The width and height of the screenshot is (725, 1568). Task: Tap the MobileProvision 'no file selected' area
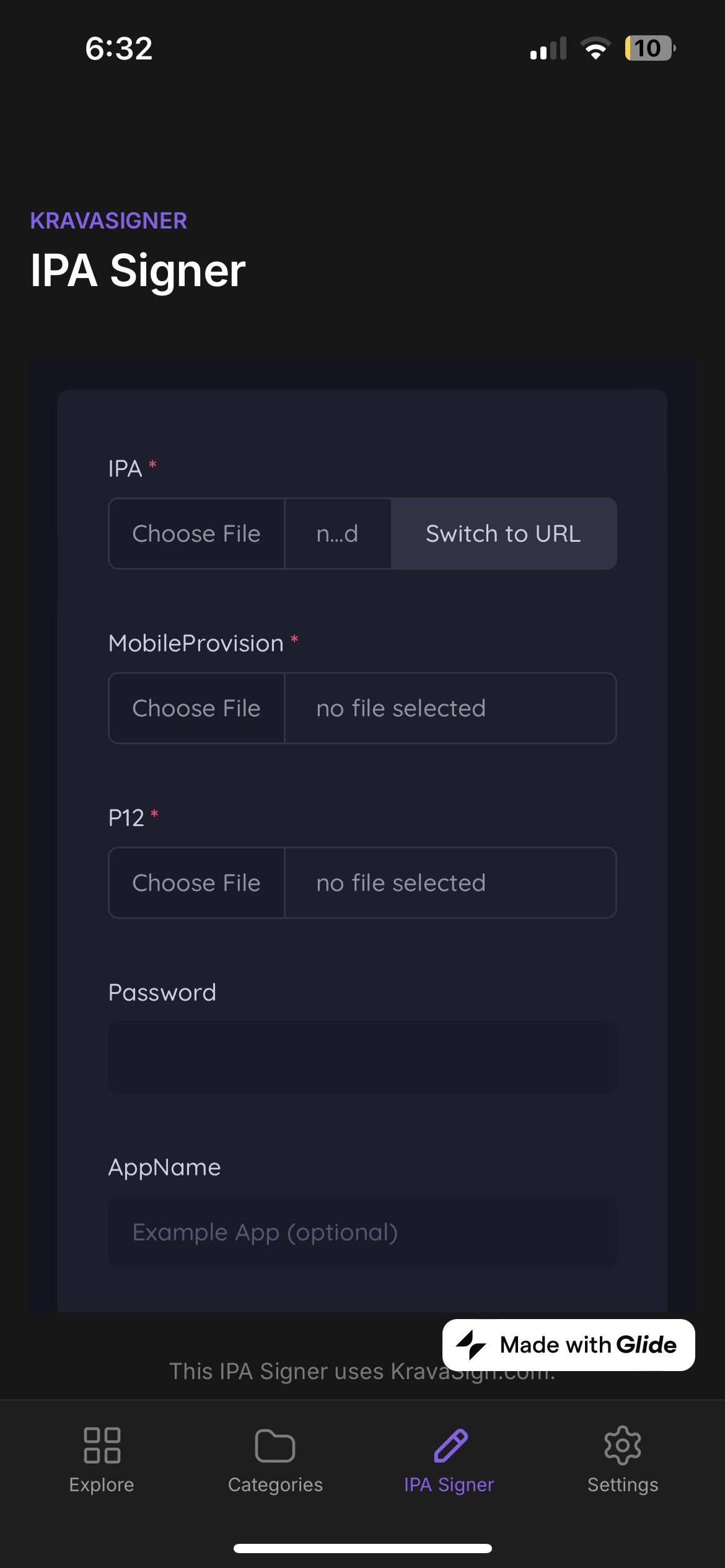click(450, 708)
